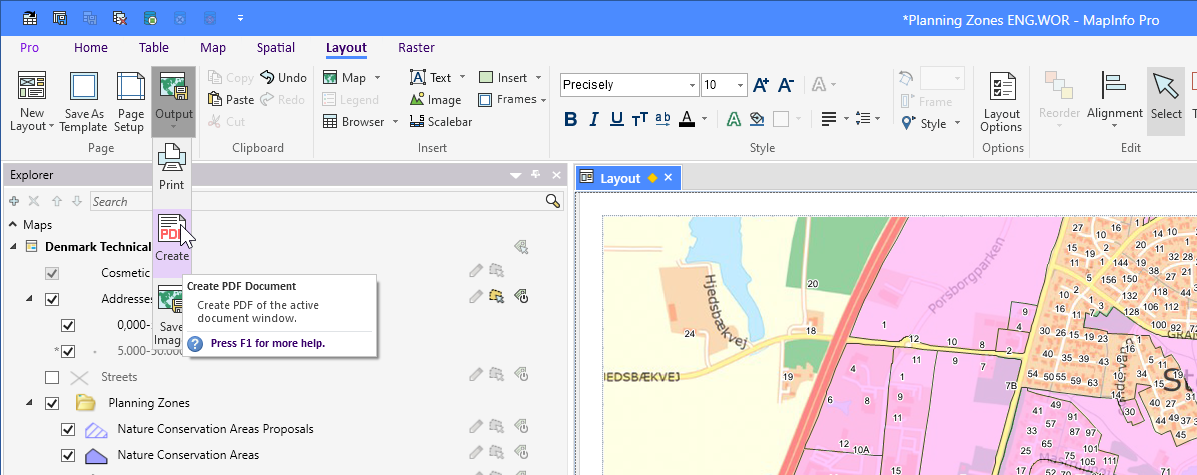Collapse the Addresses layer node

point(29,299)
